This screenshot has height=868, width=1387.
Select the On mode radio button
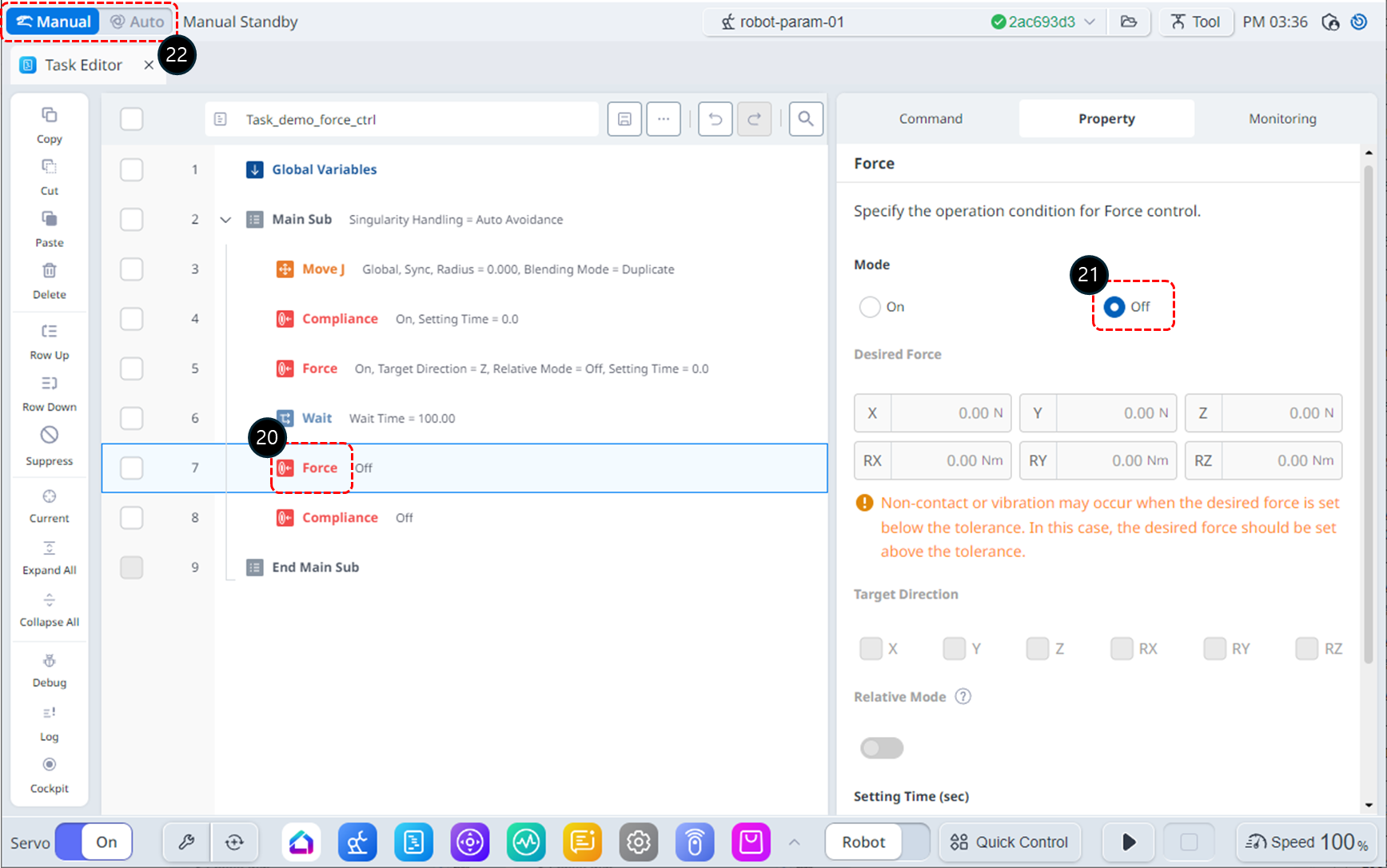pyautogui.click(x=870, y=307)
